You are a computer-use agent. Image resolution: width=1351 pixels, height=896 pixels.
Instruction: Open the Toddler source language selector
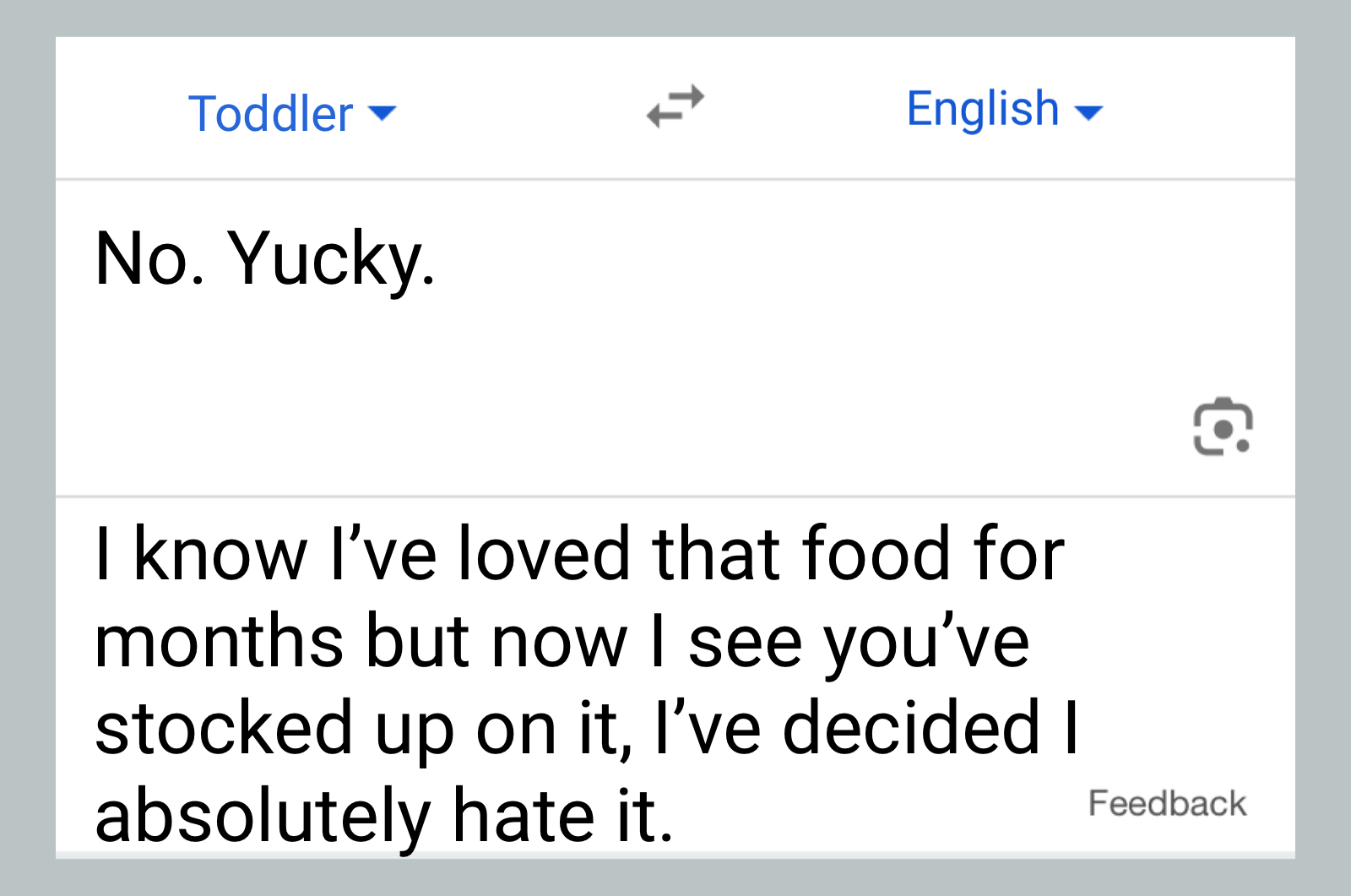(271, 113)
